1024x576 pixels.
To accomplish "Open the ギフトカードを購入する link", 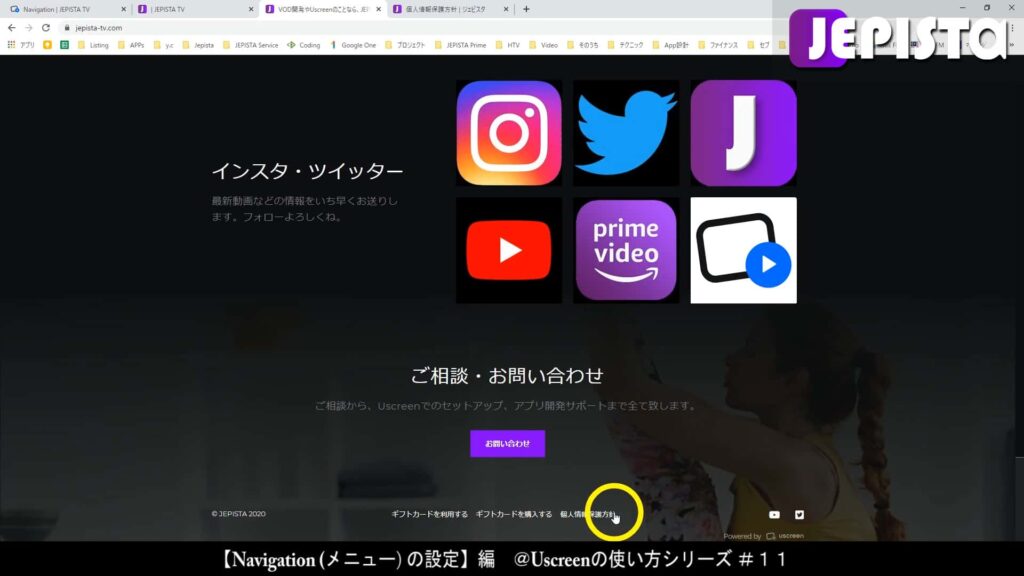I will tap(512, 514).
